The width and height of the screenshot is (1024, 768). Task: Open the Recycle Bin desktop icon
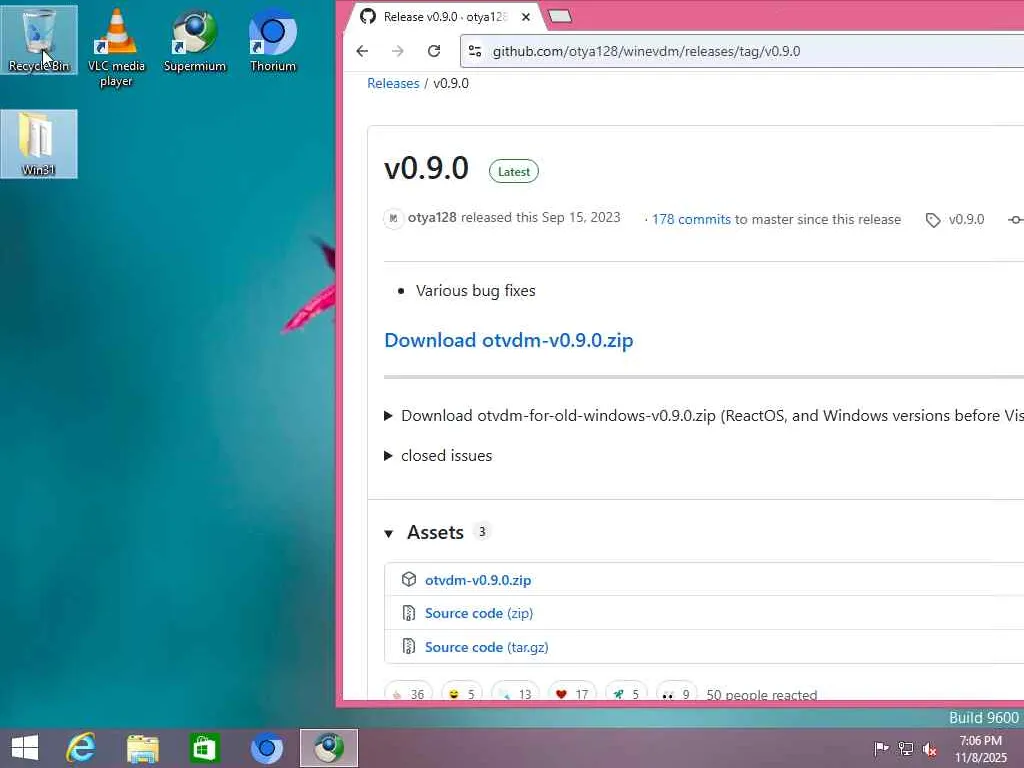point(39,40)
